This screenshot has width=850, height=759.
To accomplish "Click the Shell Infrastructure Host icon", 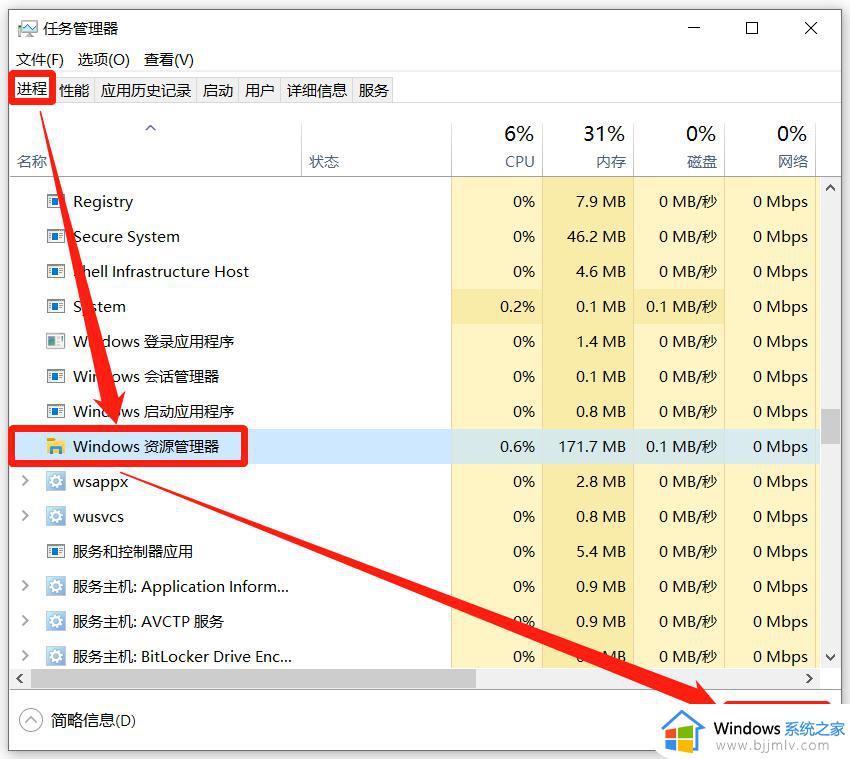I will [56, 271].
